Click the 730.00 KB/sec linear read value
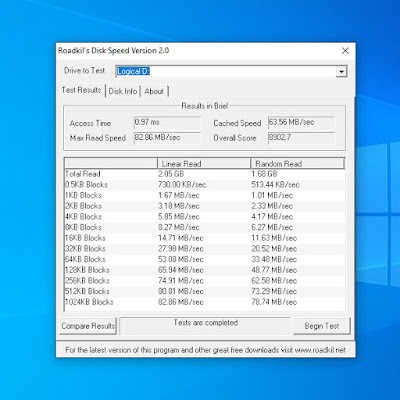The width and height of the screenshot is (400, 400). [x=182, y=185]
